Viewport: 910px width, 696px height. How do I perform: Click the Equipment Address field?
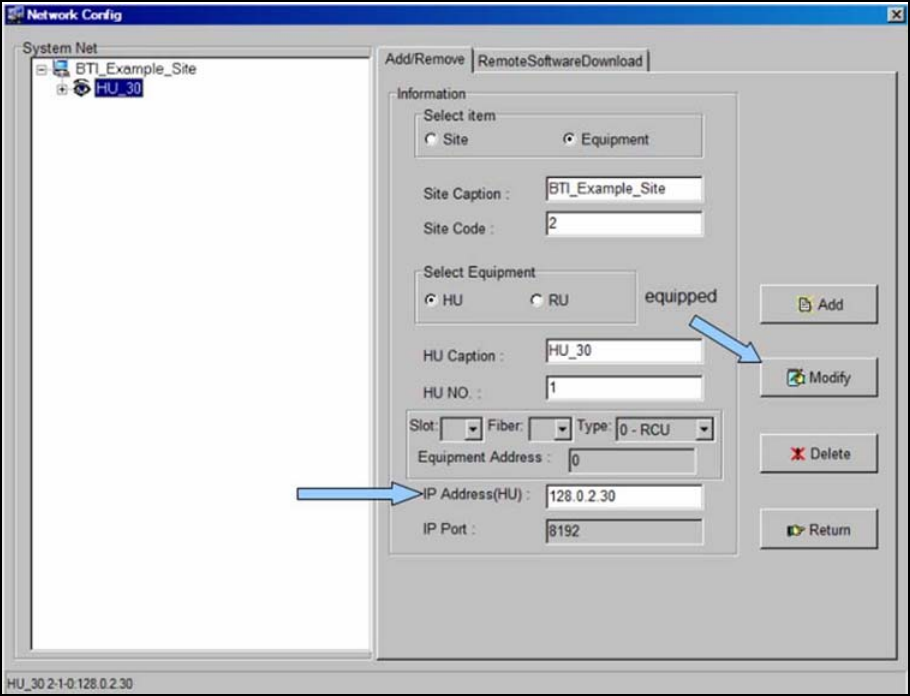[631, 461]
